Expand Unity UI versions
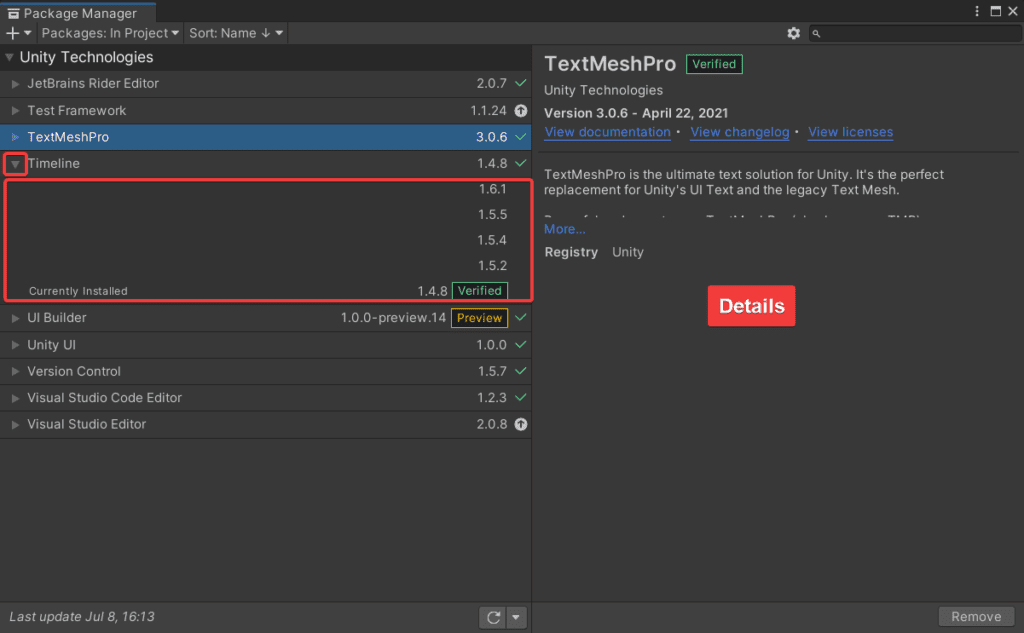 (x=15, y=345)
